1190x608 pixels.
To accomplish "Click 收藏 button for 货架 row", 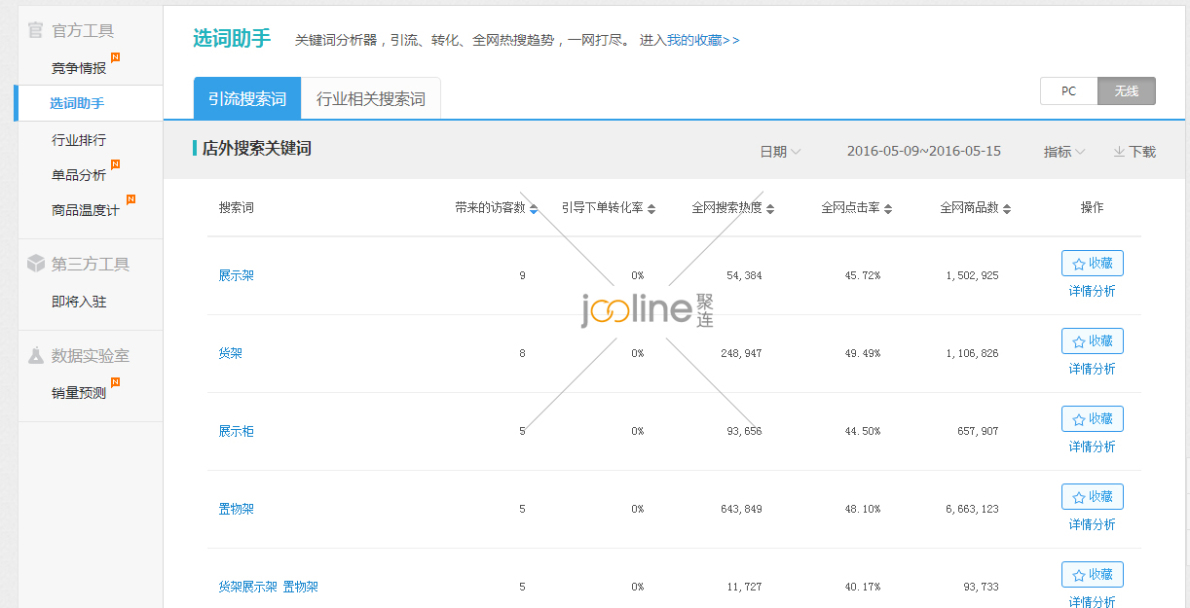I will pos(1092,341).
